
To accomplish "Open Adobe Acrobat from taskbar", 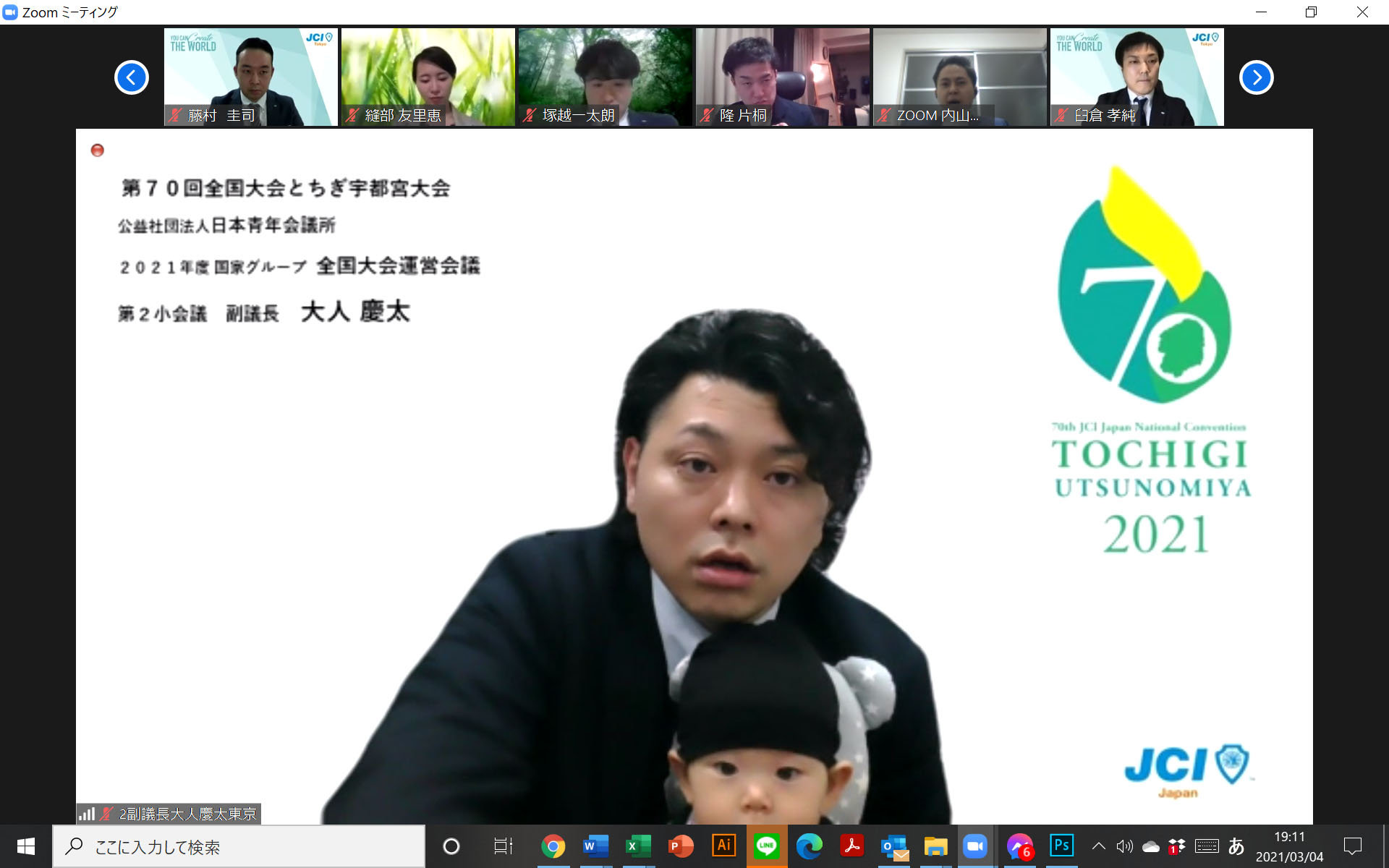I will (x=851, y=846).
